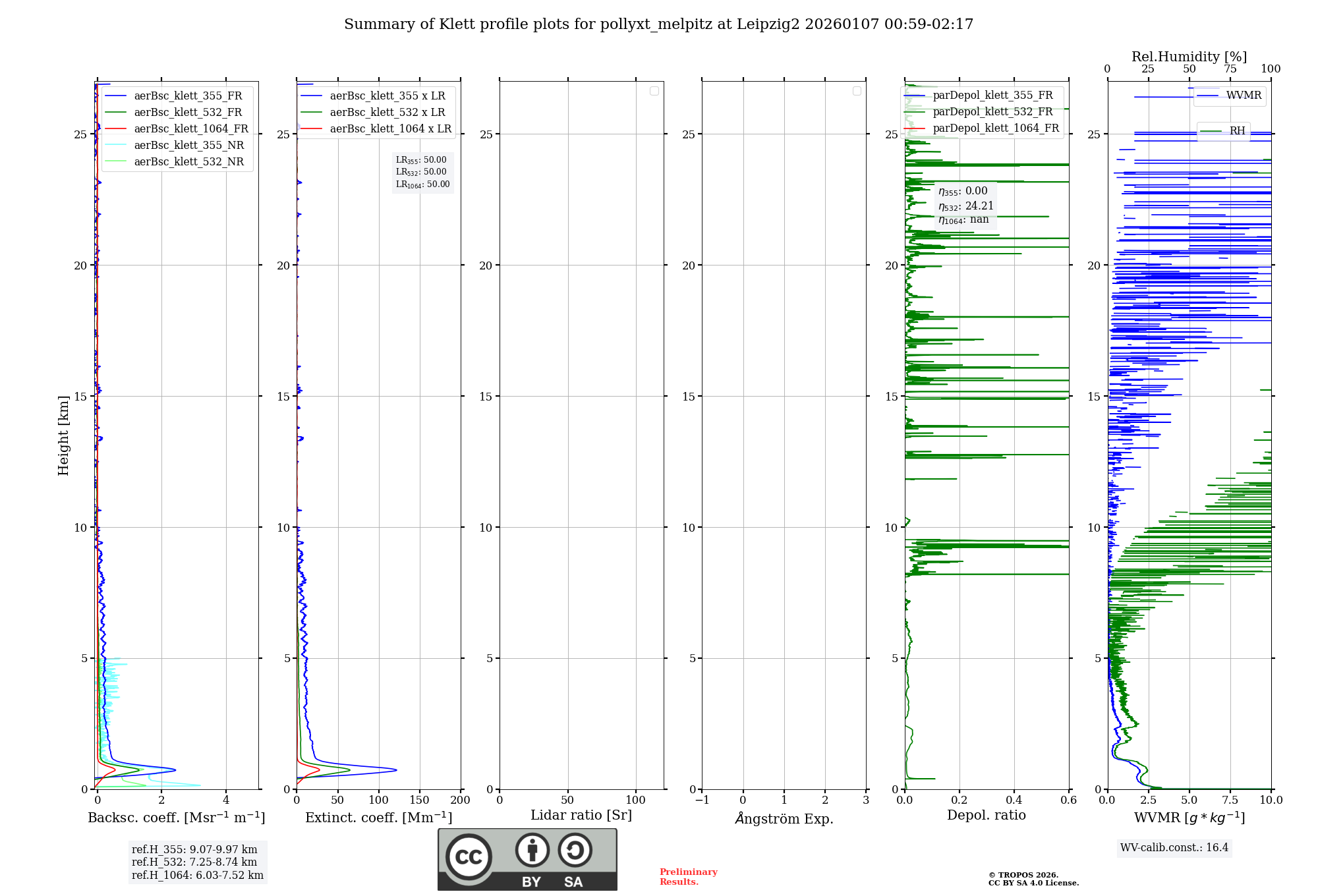
Task: Click the empty legend box in Lidar ratio plot
Action: [x=654, y=91]
